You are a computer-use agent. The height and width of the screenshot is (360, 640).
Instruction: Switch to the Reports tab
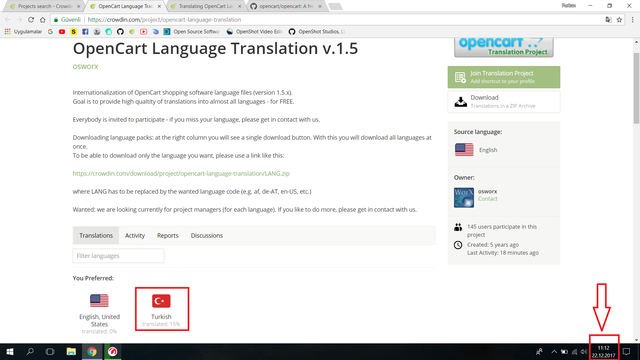pos(167,236)
